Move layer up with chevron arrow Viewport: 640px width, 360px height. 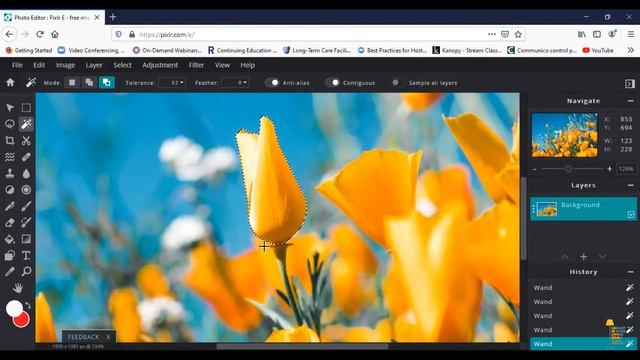click(565, 257)
